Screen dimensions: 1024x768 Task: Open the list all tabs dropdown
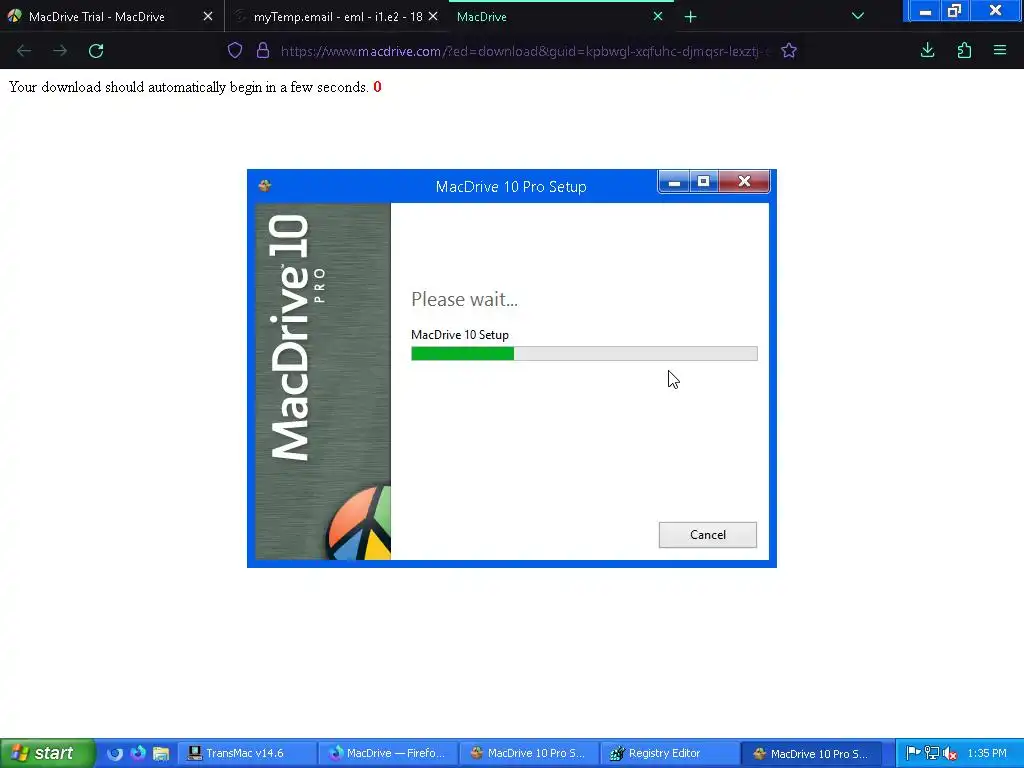pos(858,16)
